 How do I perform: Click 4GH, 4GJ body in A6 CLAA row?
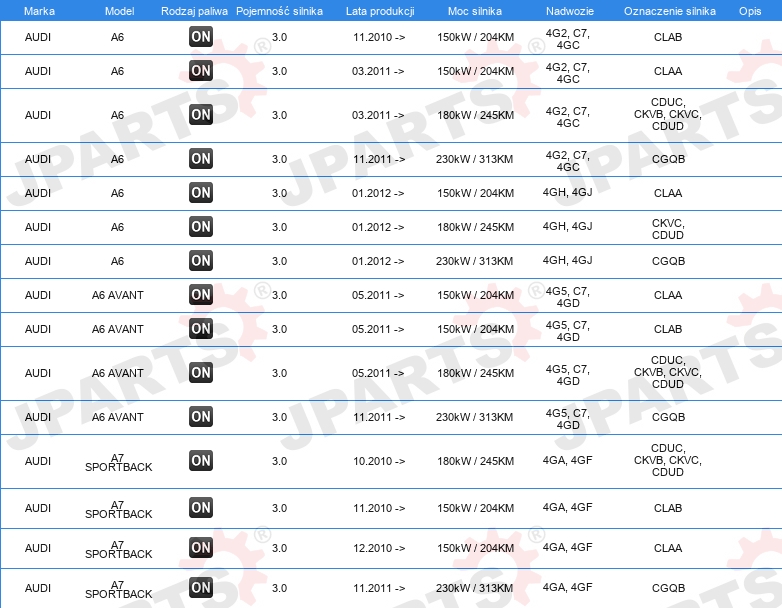pyautogui.click(x=568, y=193)
